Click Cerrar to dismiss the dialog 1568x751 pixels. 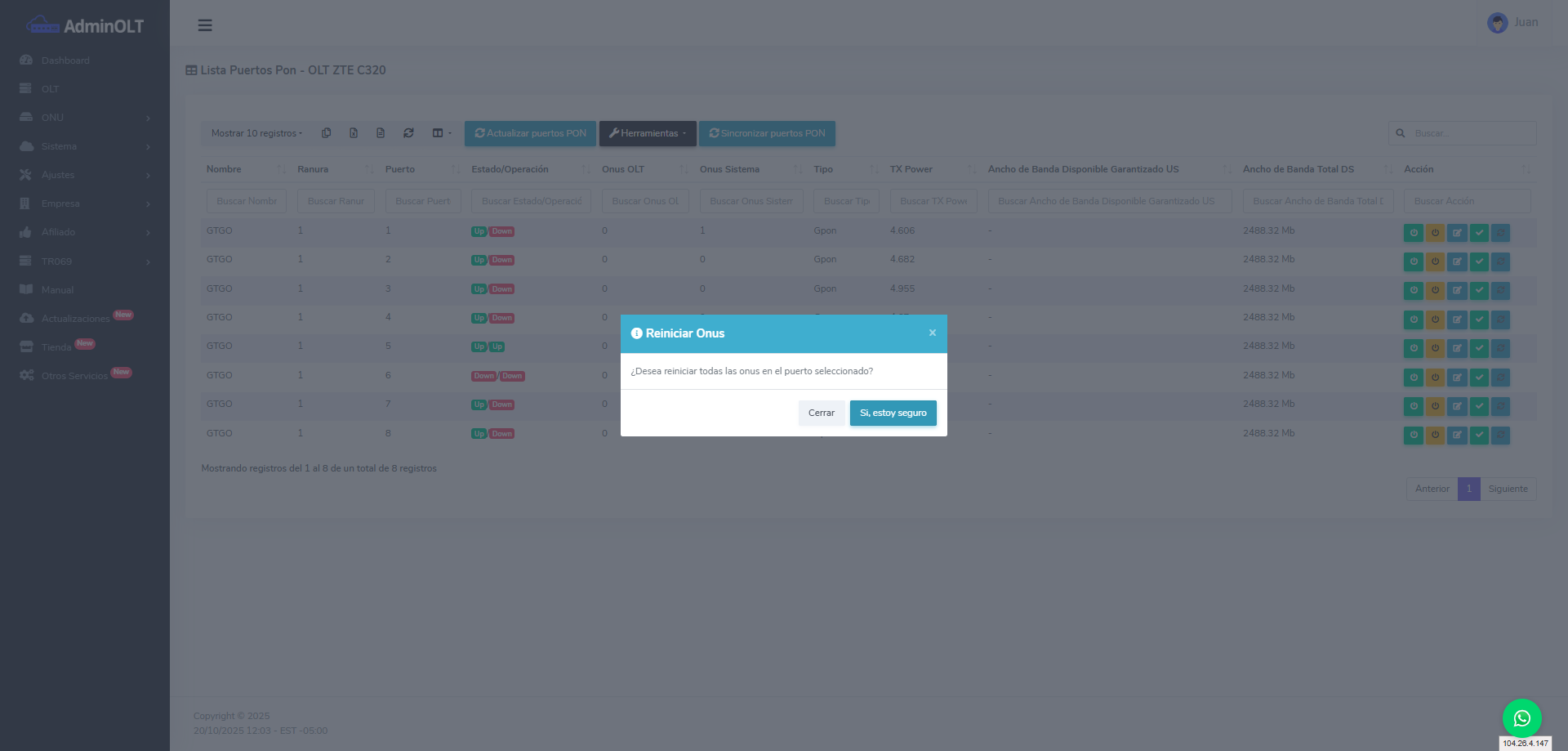pyautogui.click(x=821, y=413)
